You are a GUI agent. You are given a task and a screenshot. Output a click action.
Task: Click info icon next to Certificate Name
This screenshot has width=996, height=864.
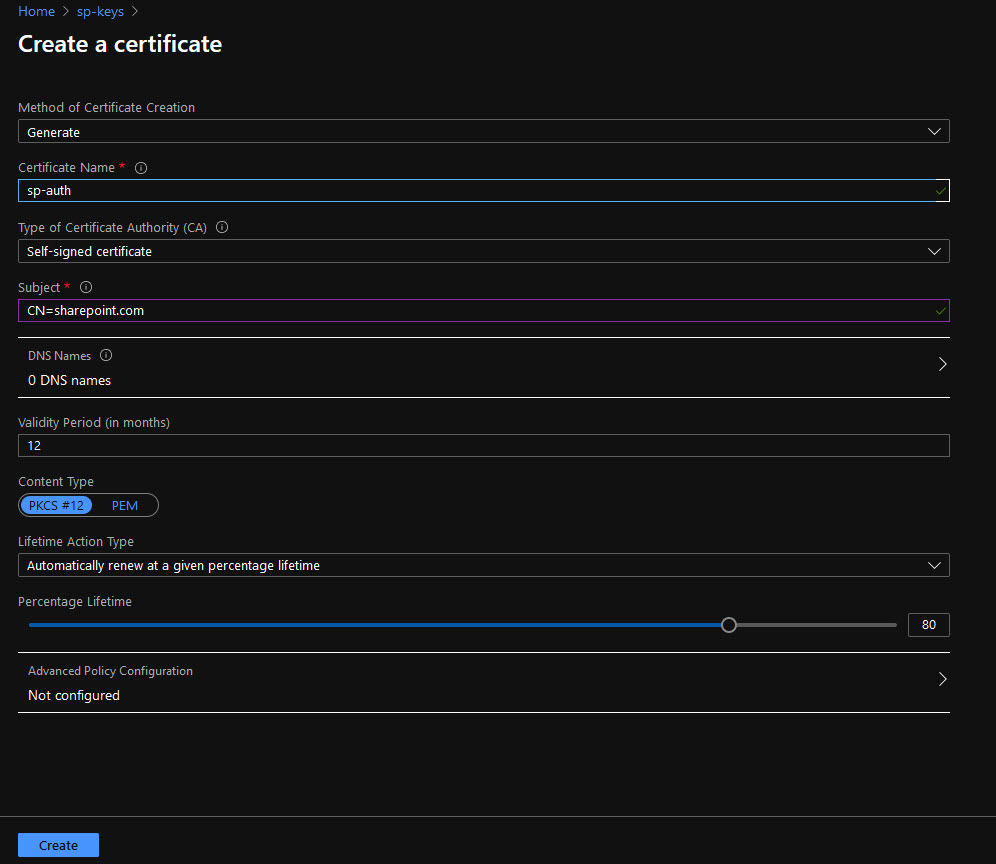141,168
